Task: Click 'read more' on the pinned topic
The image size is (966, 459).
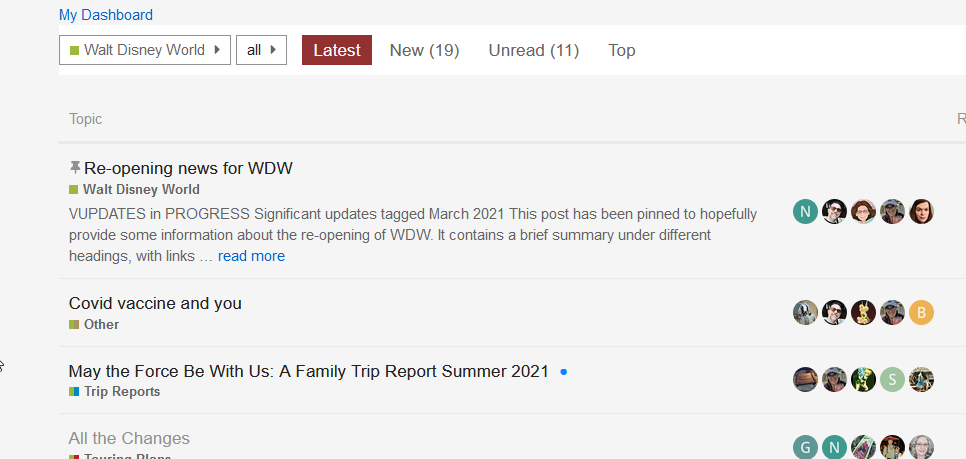Action: pyautogui.click(x=251, y=256)
